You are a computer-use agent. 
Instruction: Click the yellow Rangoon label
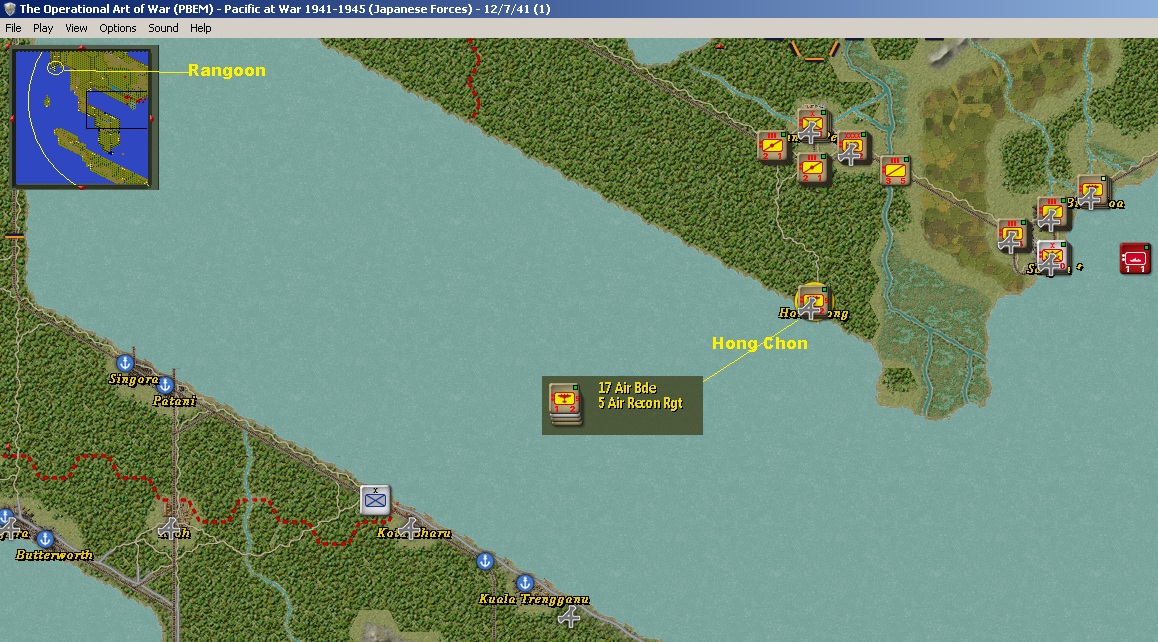pyautogui.click(x=226, y=70)
